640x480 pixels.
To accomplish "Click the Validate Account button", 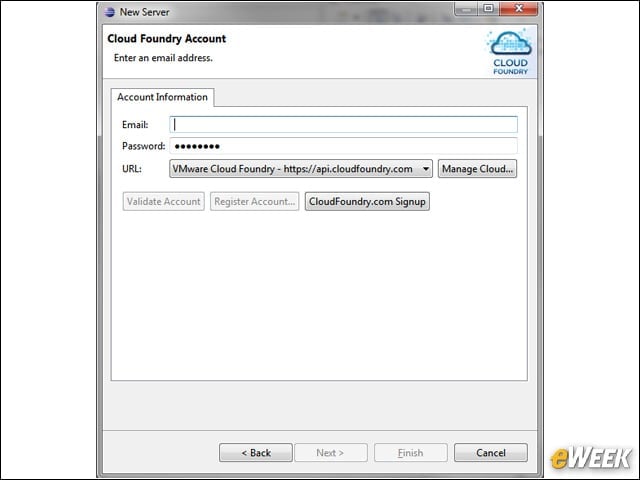I will point(163,202).
